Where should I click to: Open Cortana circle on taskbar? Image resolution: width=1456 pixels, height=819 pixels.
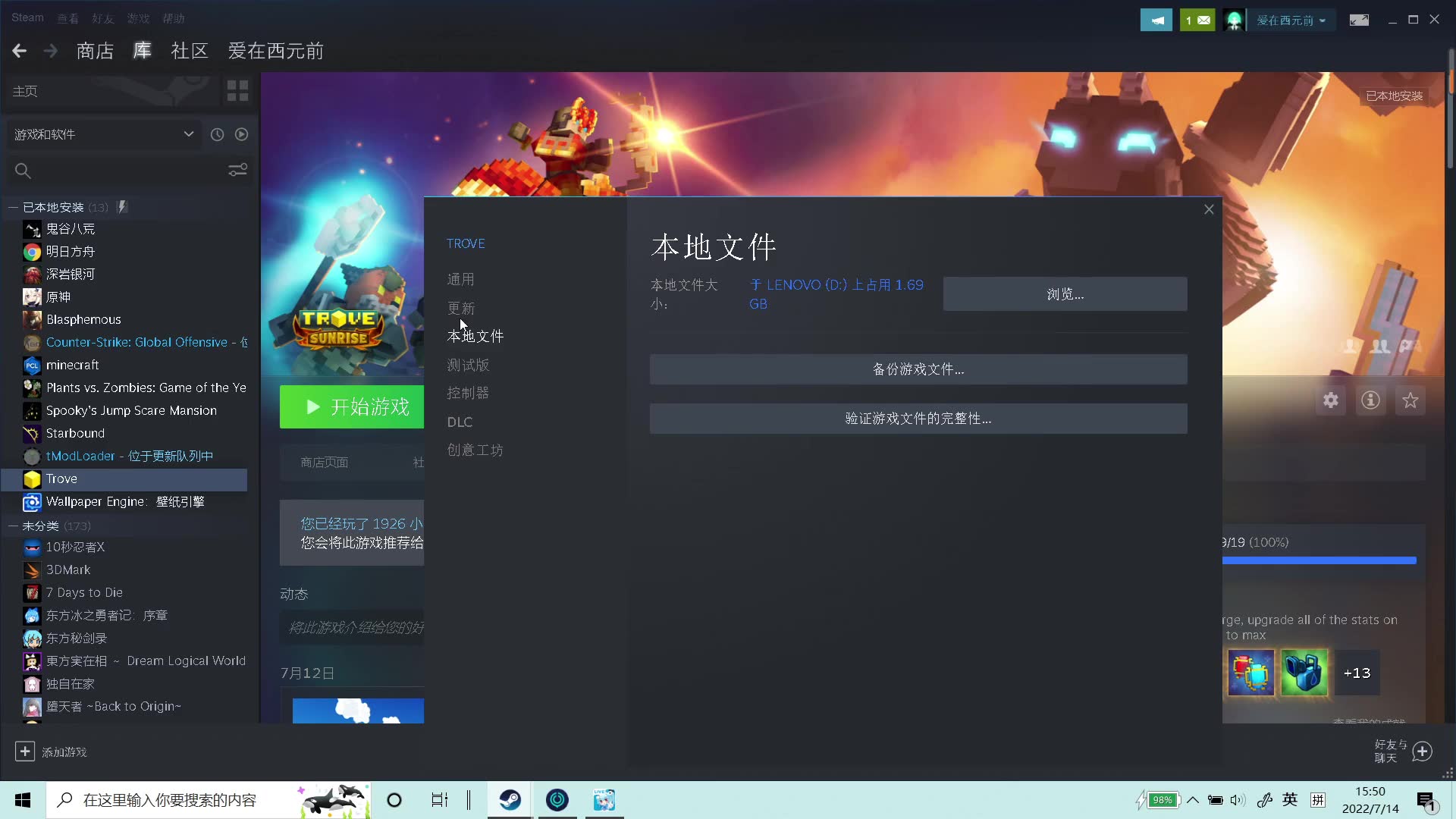coord(394,800)
